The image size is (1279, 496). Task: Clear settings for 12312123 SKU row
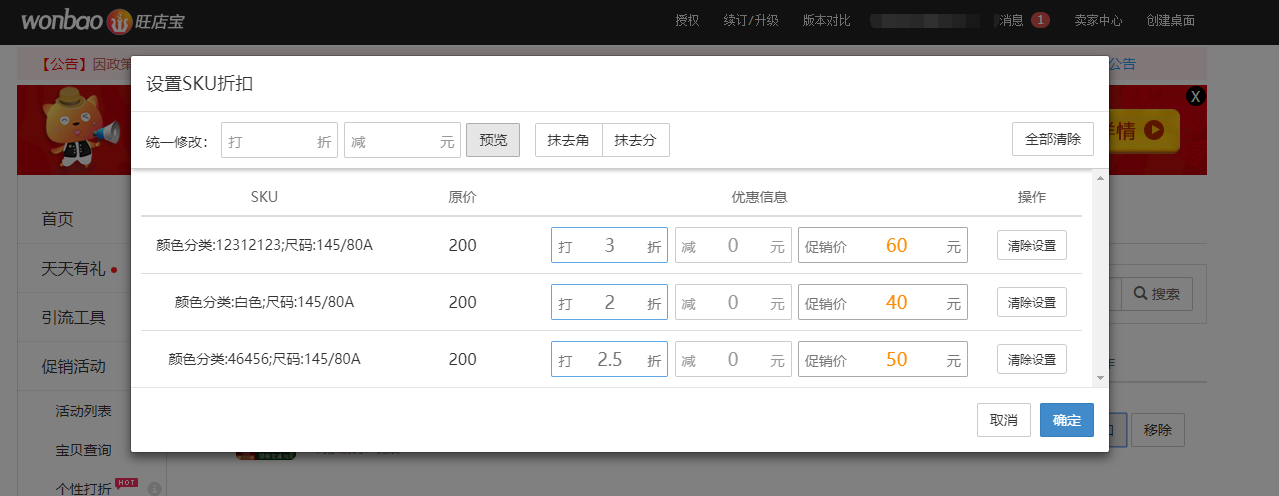pos(1031,245)
